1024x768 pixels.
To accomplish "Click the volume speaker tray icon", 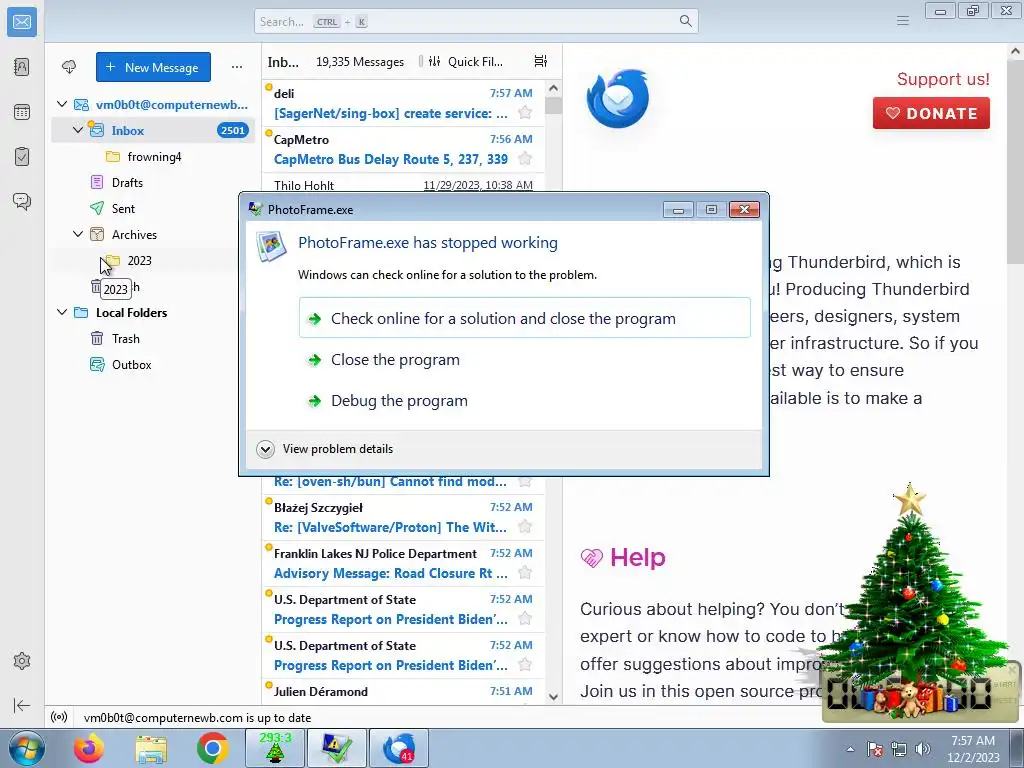I will [923, 749].
